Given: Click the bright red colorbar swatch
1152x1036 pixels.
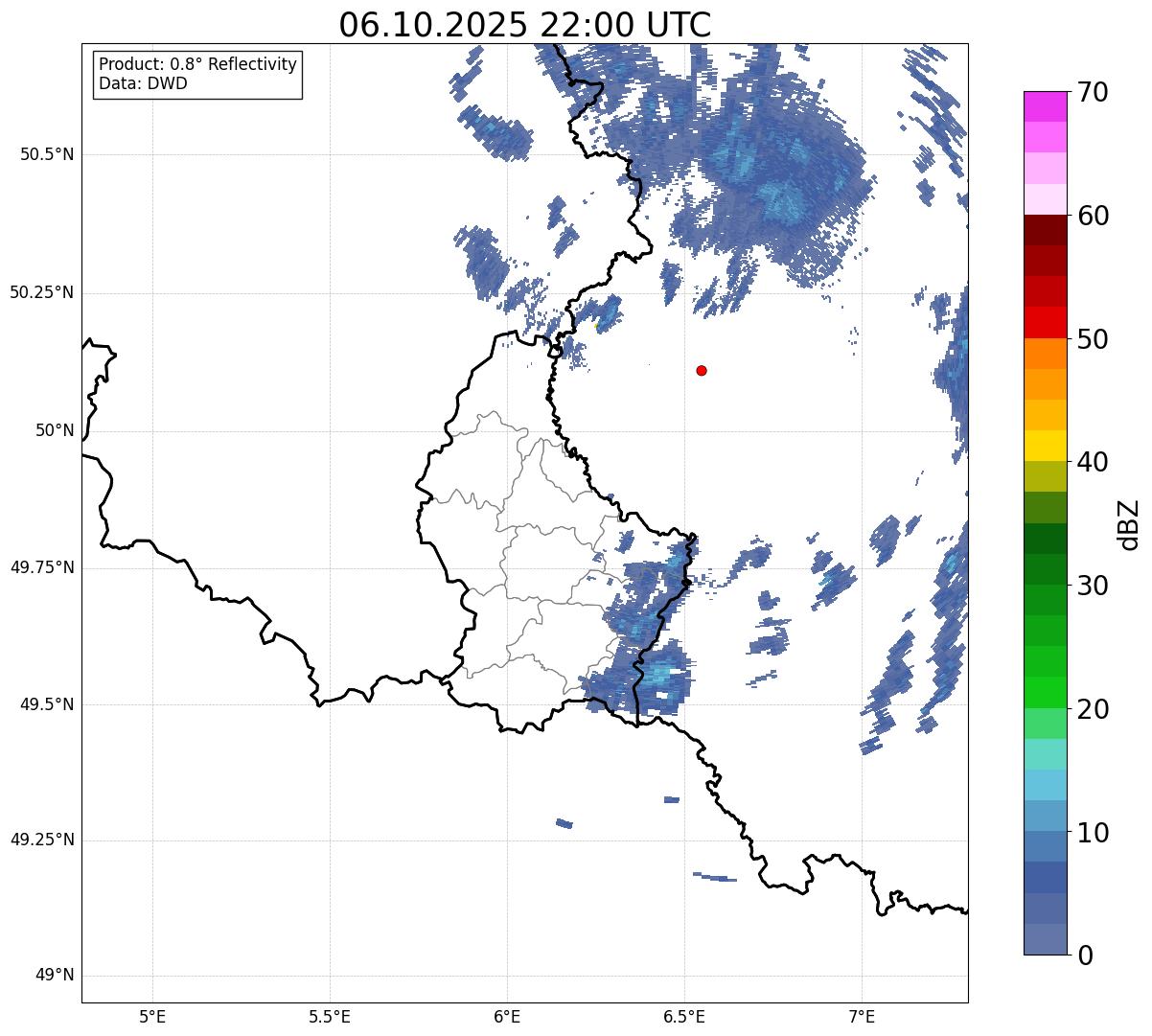Looking at the screenshot, I should [x=1045, y=323].
